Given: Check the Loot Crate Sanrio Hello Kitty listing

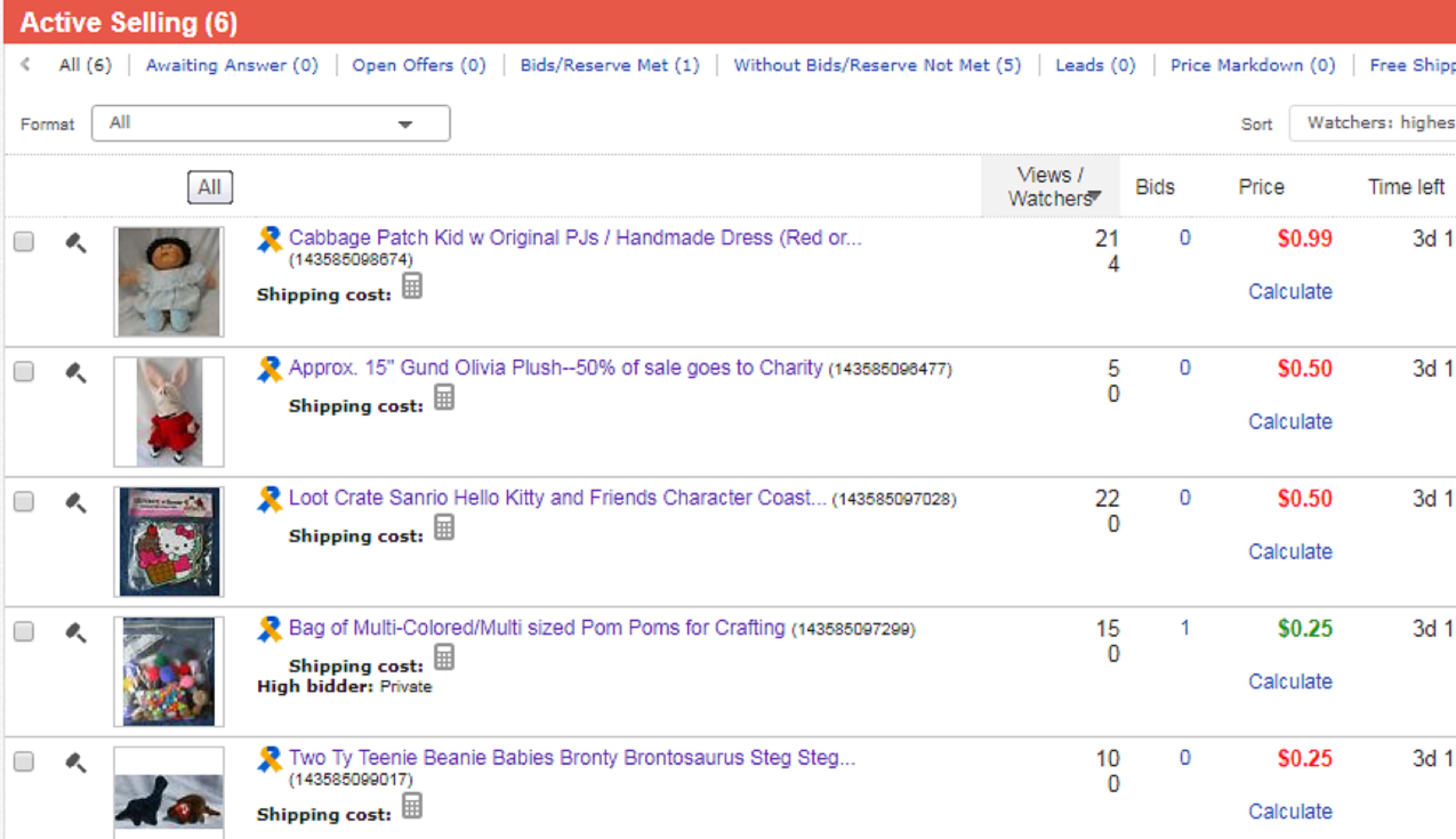Looking at the screenshot, I should click(24, 501).
